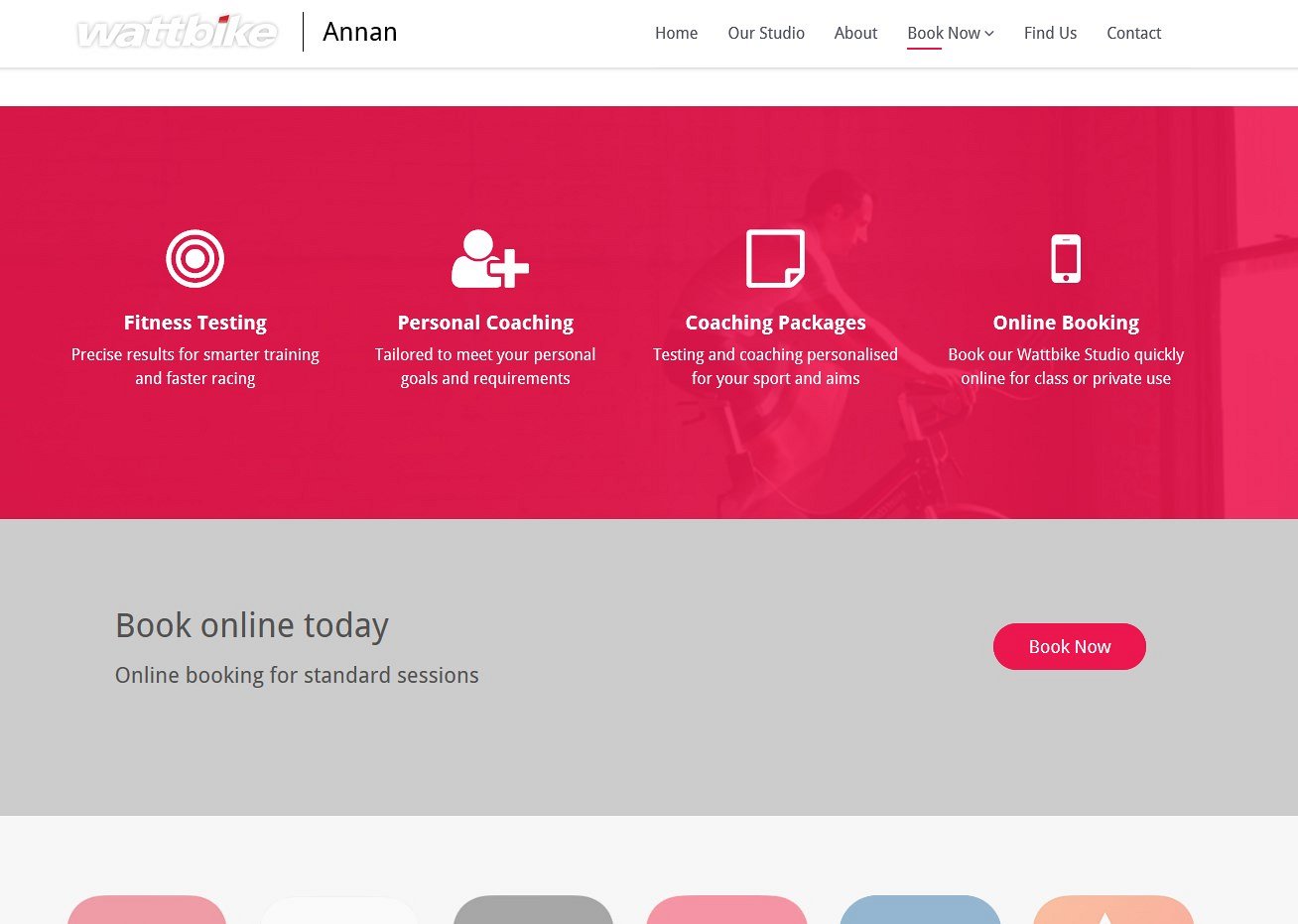Open the Find Us page

tap(1050, 33)
